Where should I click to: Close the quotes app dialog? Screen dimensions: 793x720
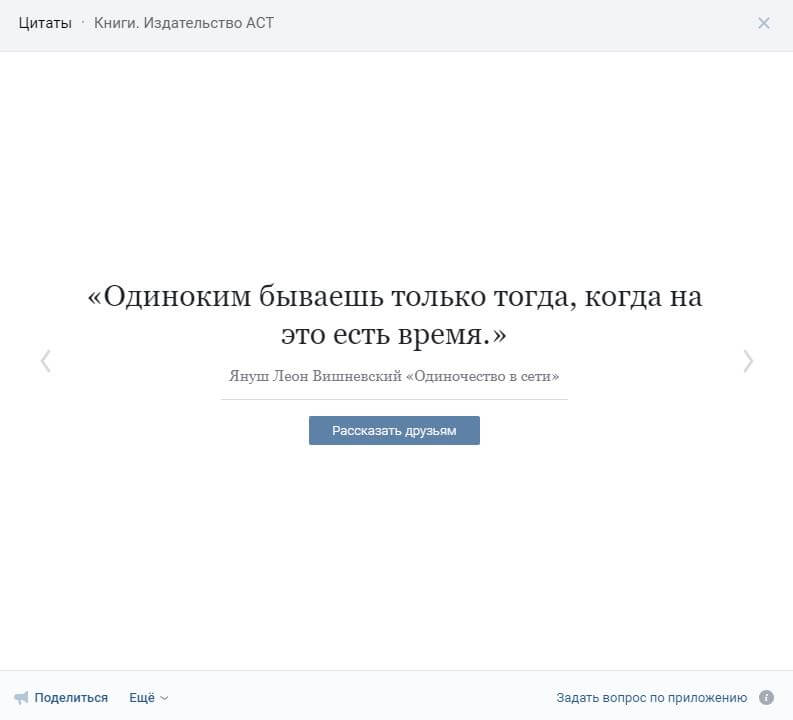pyautogui.click(x=764, y=23)
